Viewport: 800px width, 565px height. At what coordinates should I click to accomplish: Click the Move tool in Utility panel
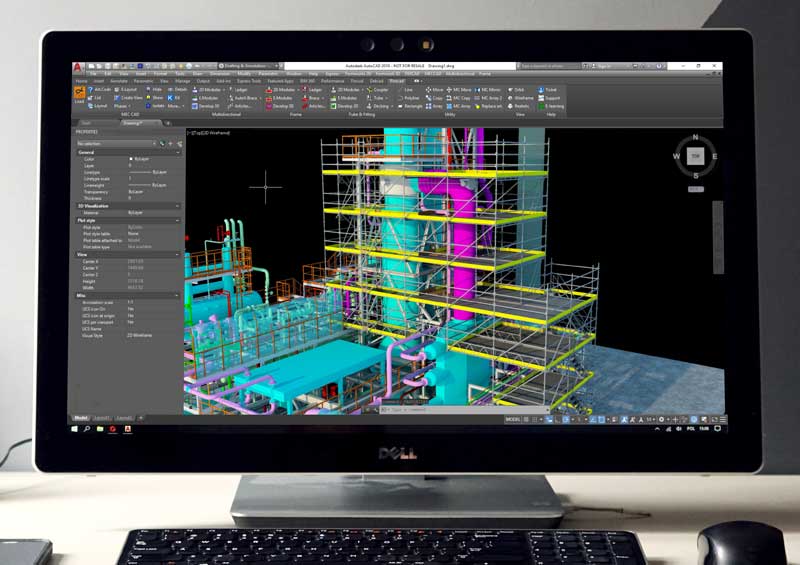pos(434,89)
